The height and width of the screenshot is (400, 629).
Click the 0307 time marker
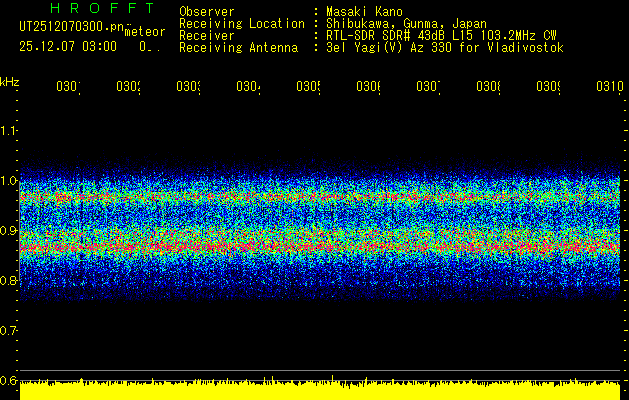pyautogui.click(x=428, y=87)
